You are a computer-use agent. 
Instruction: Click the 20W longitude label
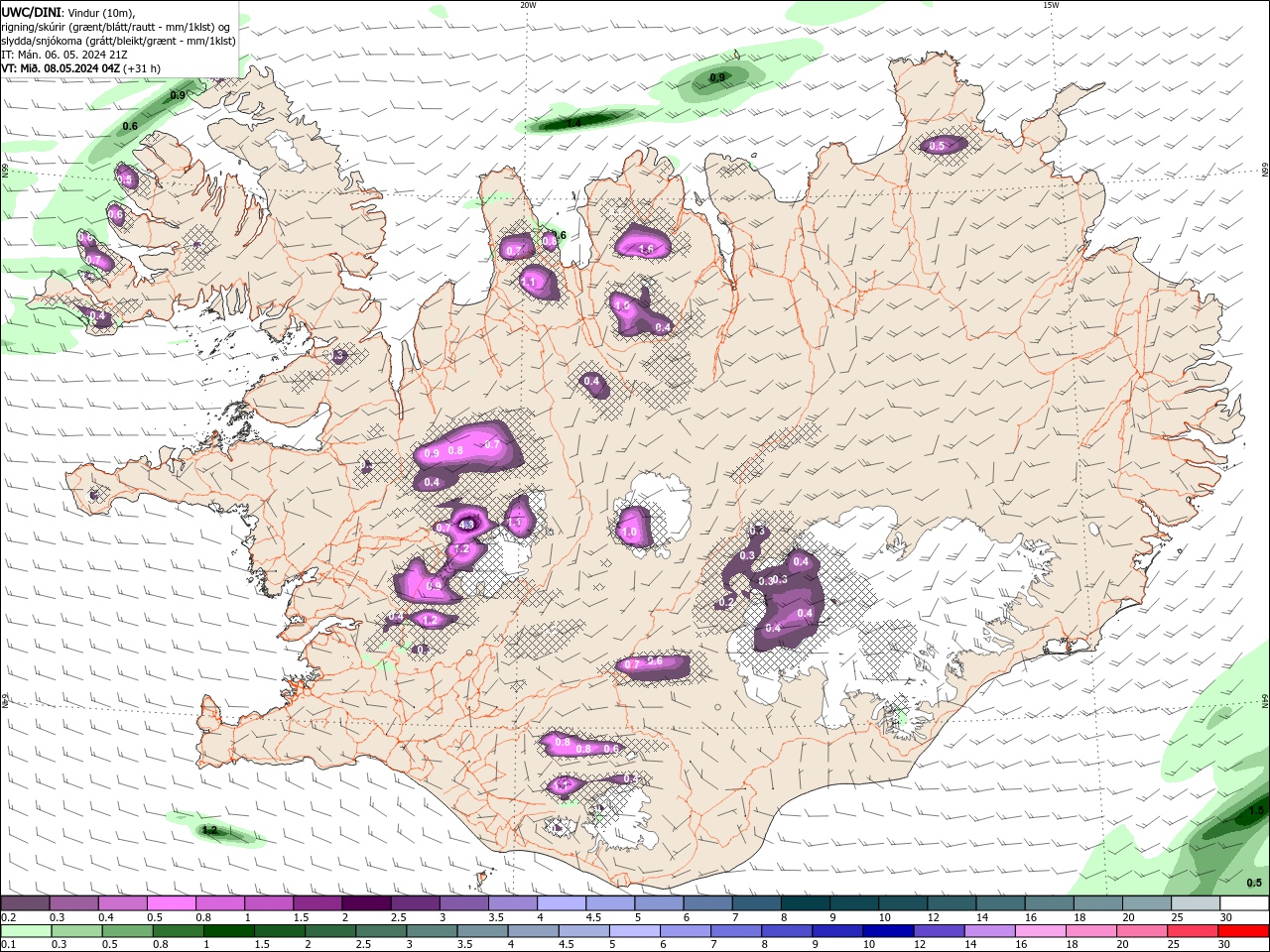528,5
